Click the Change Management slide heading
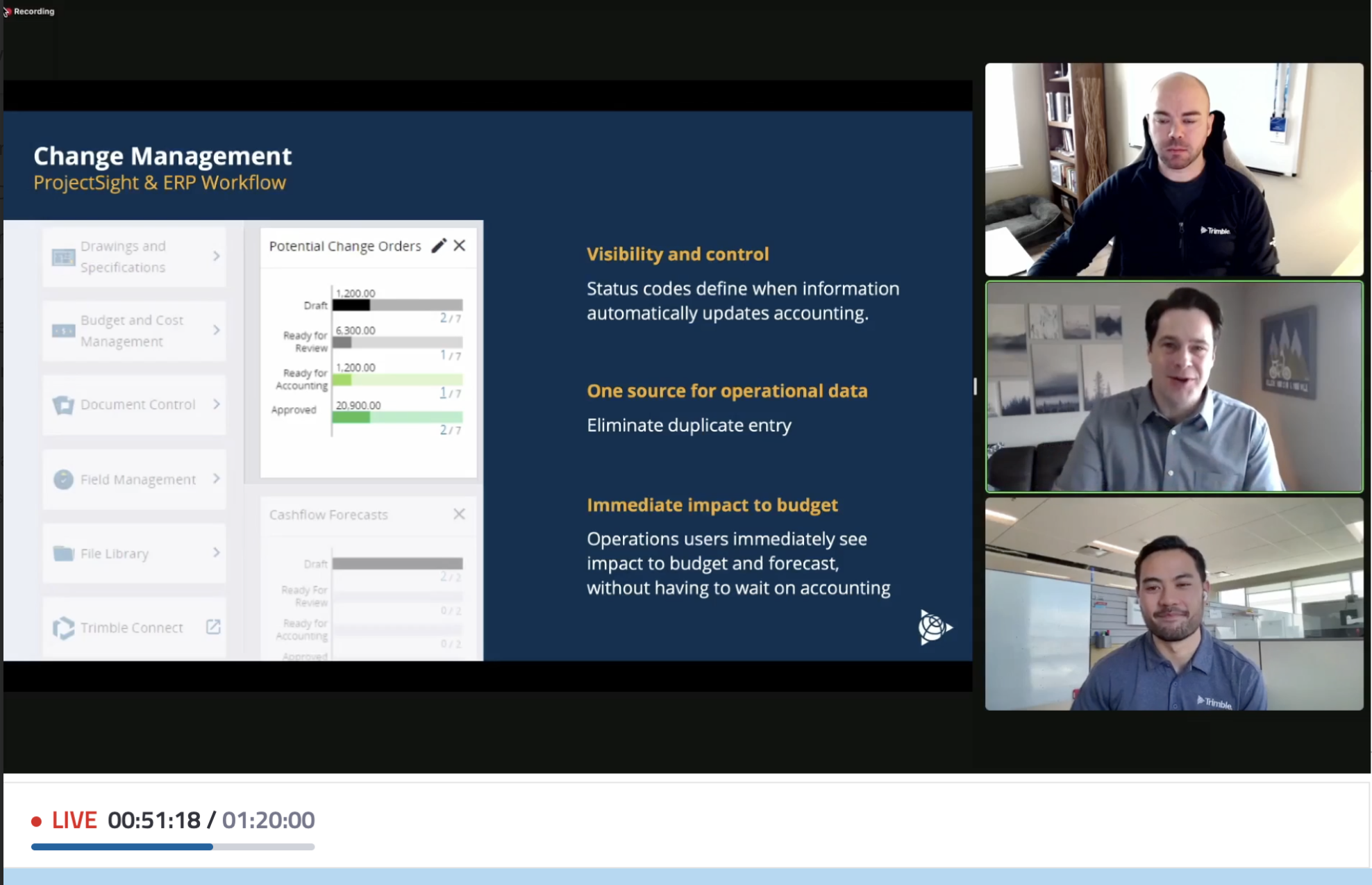The width and height of the screenshot is (1372, 885). pos(162,156)
